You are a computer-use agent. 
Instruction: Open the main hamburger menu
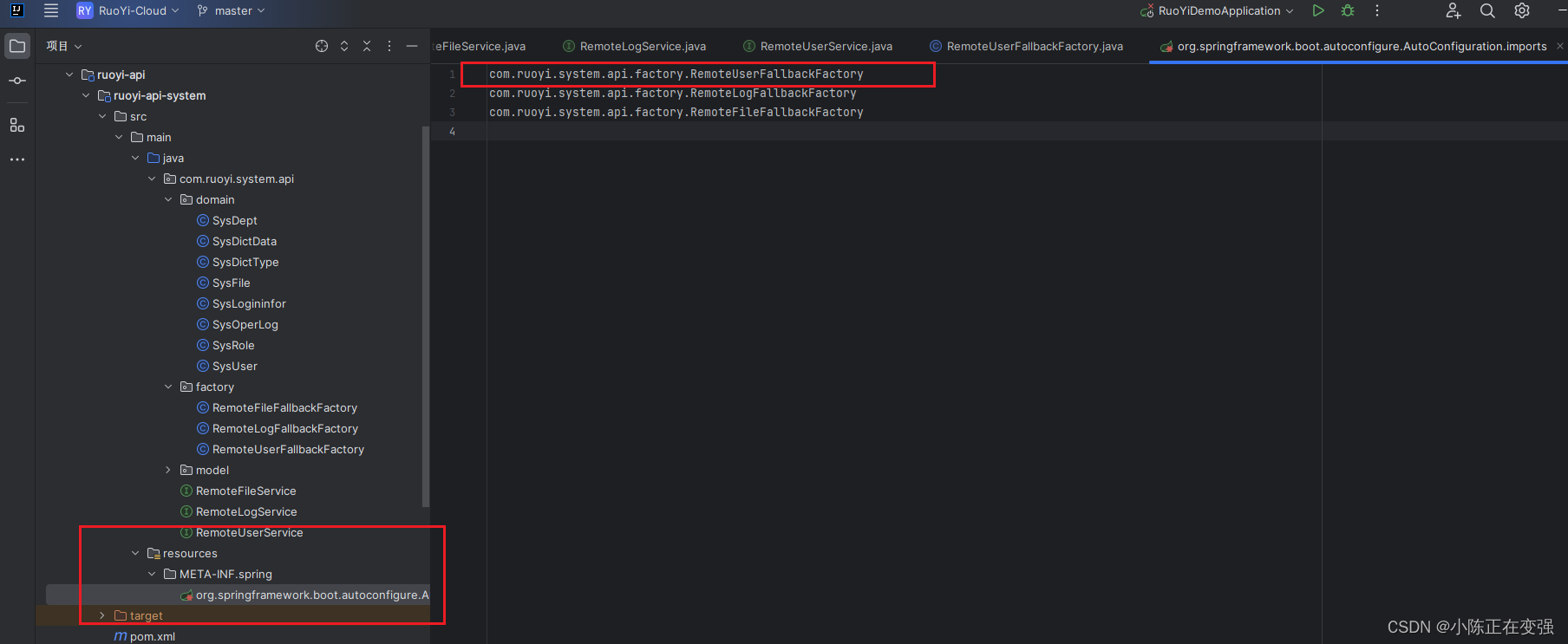(51, 10)
